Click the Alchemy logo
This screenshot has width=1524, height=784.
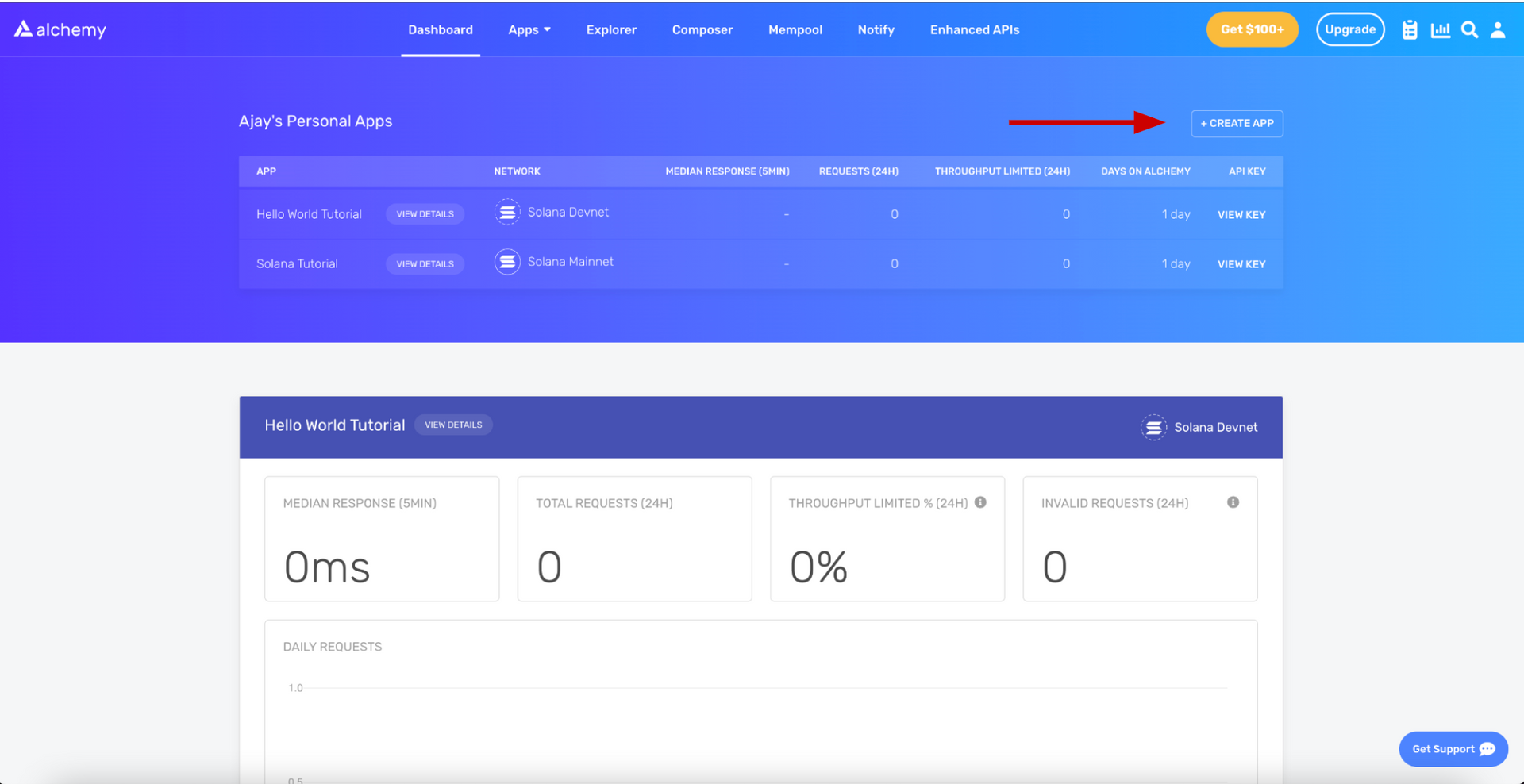(60, 29)
